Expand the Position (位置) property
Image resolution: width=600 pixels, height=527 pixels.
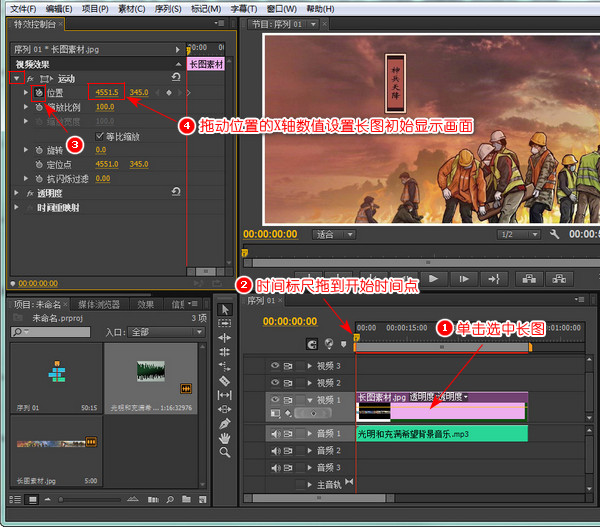(26, 92)
